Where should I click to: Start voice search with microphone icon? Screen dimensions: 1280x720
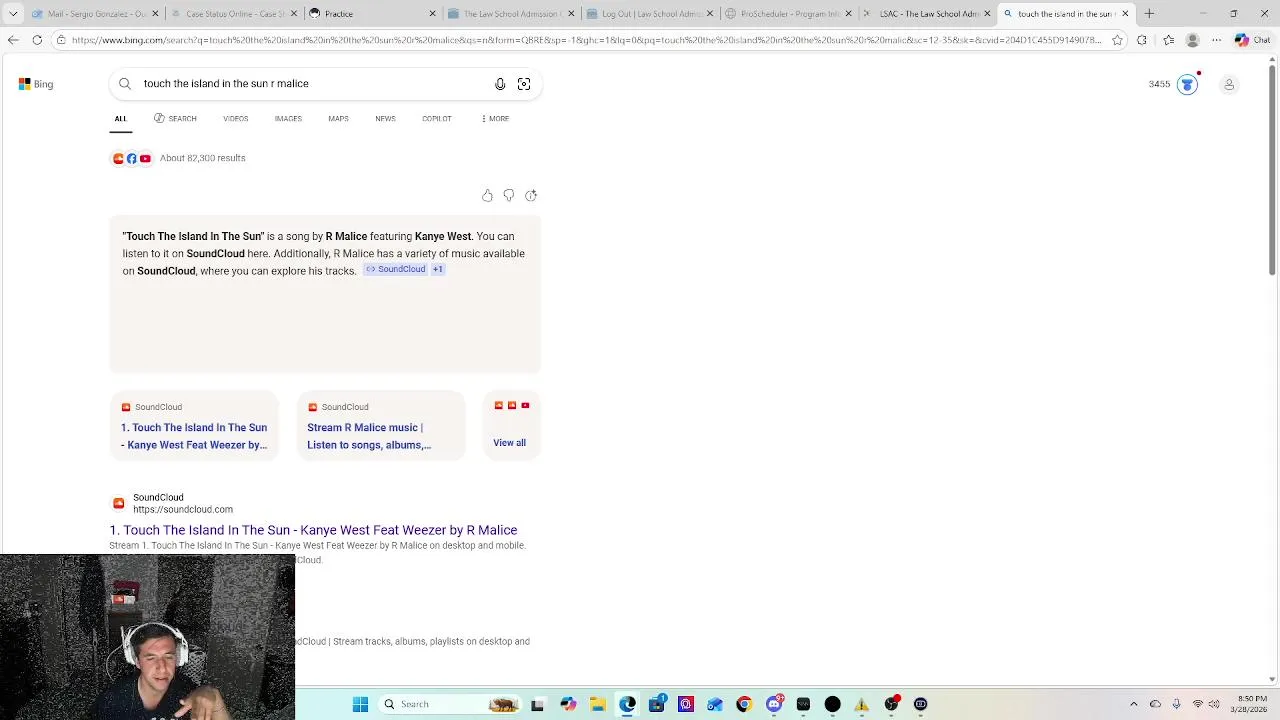click(x=500, y=84)
